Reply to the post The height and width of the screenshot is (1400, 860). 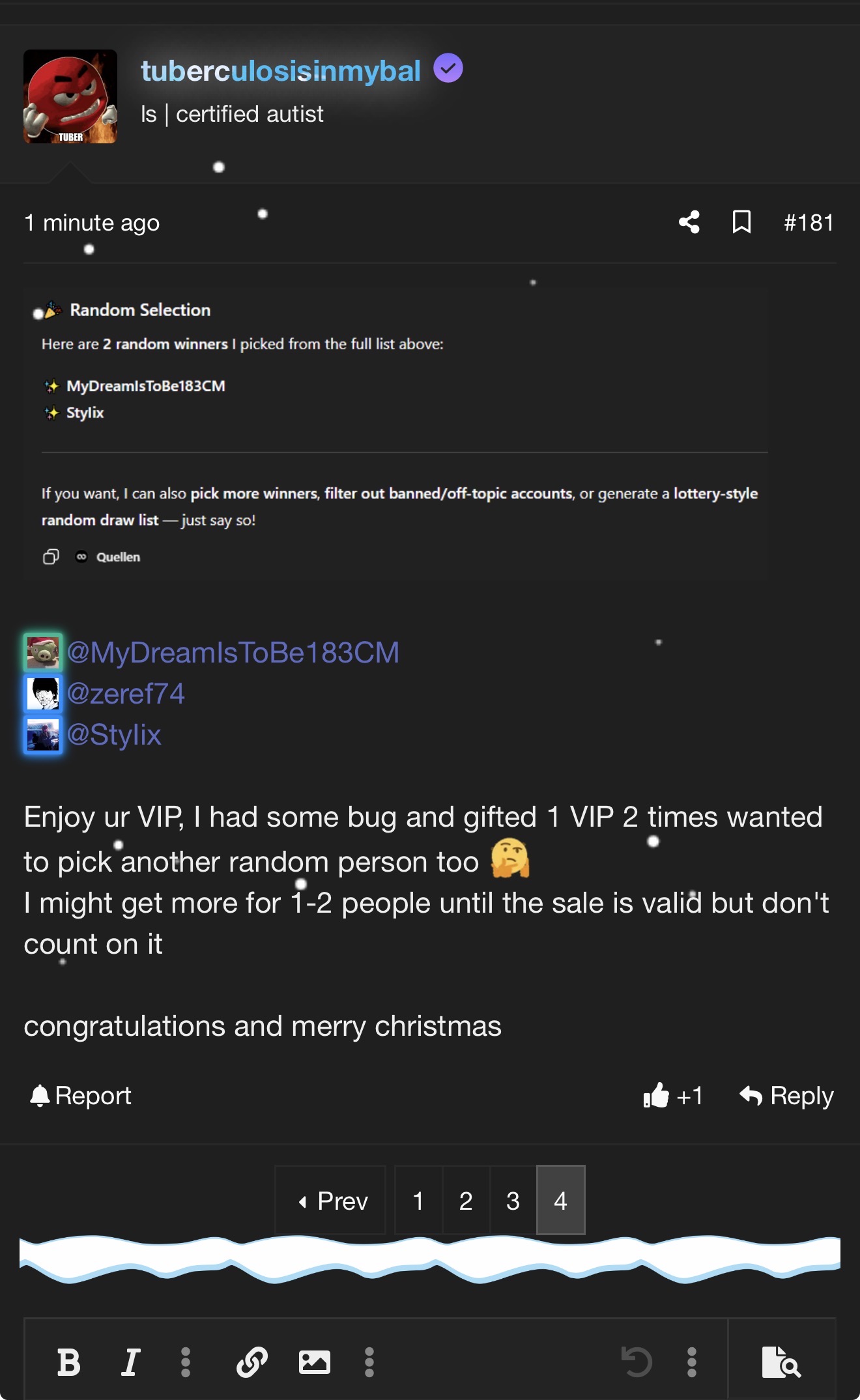tap(786, 1096)
